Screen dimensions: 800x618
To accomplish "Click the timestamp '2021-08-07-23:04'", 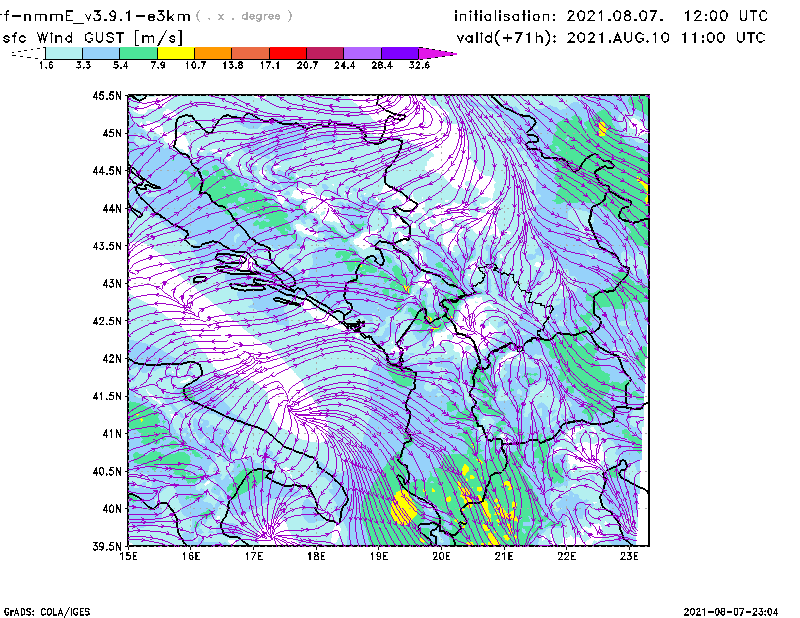I will click(731, 612).
